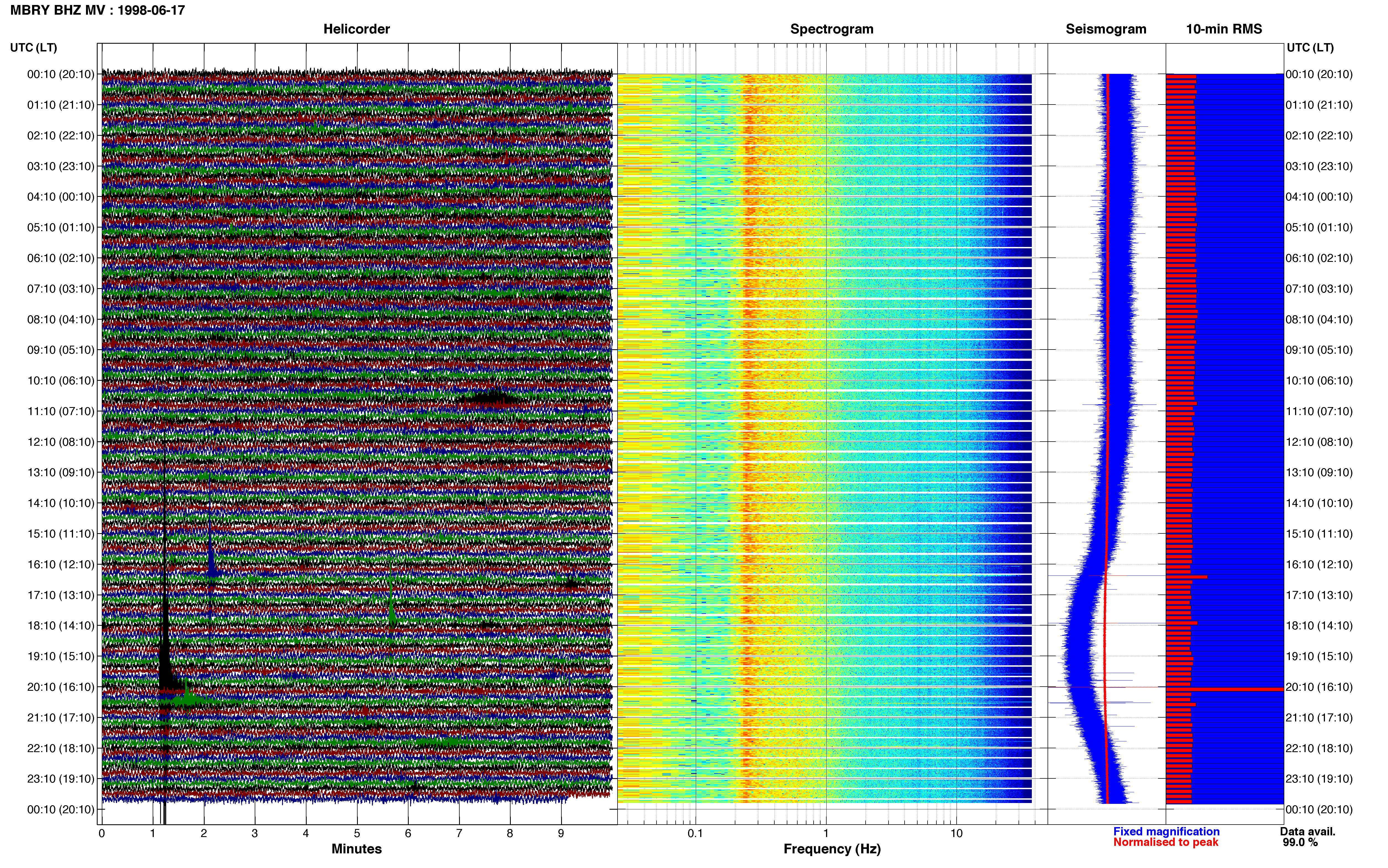Click 04:10 (00:10) label beside the RMS panel
The height and width of the screenshot is (868, 1388).
click(1319, 197)
